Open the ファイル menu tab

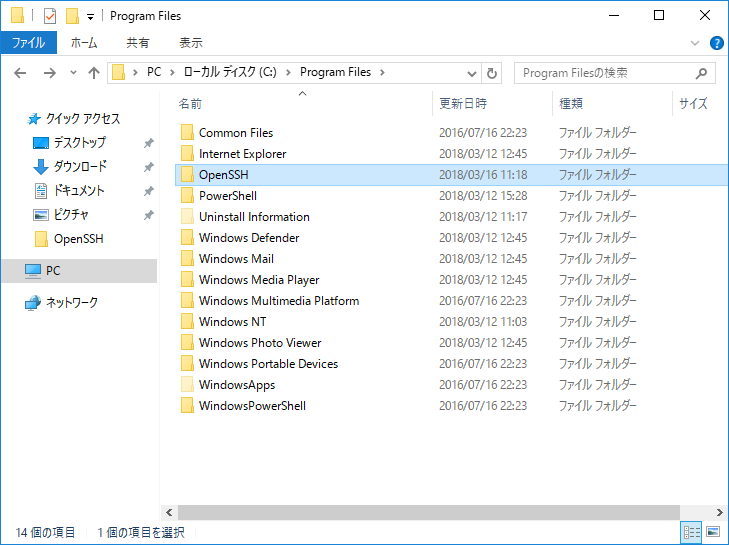coord(28,43)
